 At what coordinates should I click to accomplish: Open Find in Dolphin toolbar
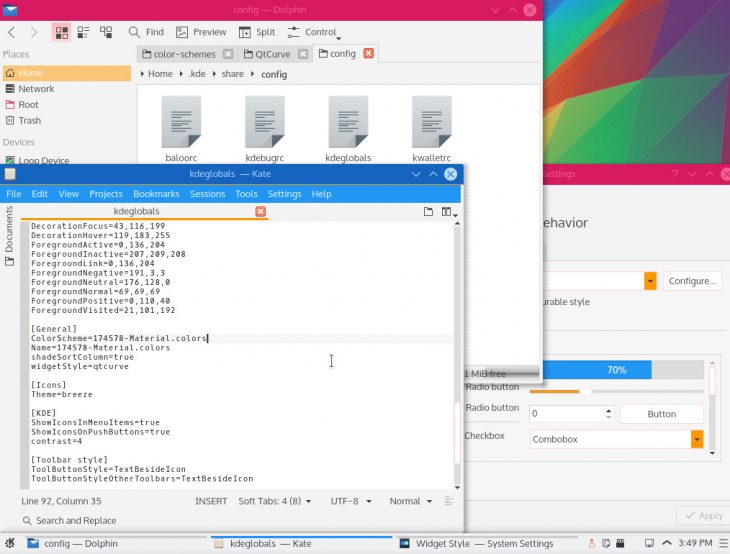(146, 32)
